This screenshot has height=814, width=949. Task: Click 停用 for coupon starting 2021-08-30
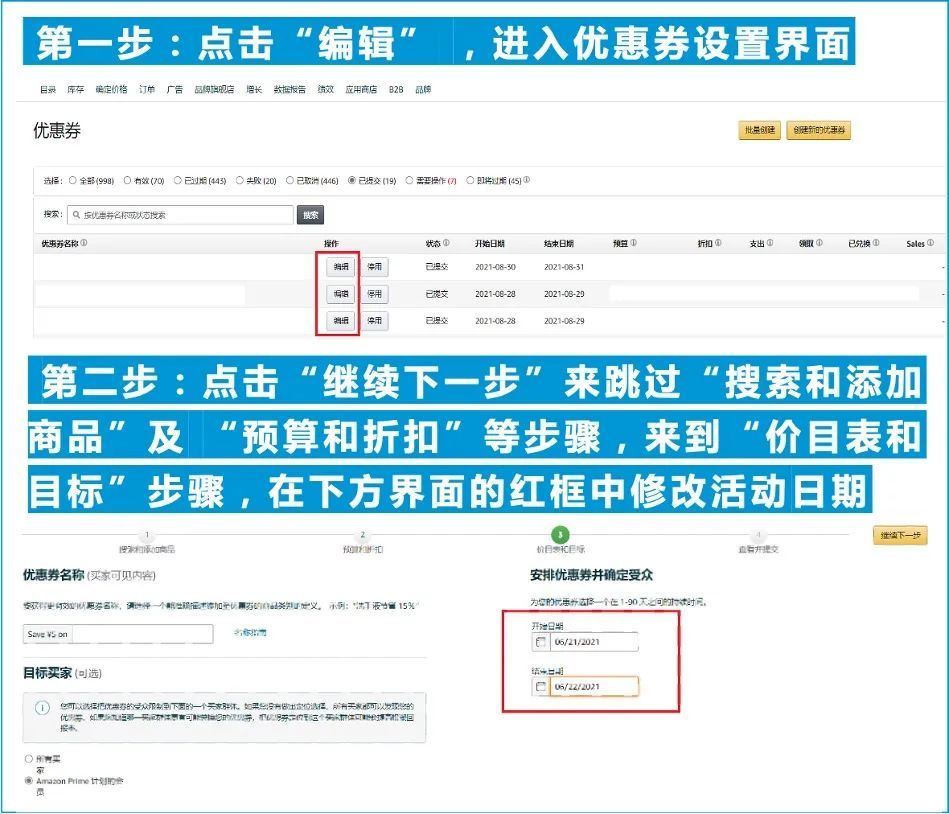[x=375, y=267]
